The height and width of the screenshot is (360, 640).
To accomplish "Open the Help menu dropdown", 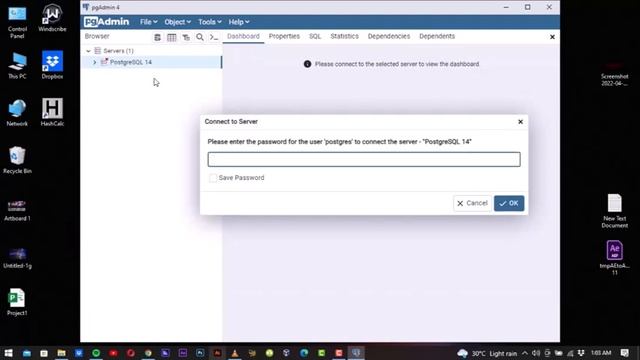I will [x=239, y=22].
